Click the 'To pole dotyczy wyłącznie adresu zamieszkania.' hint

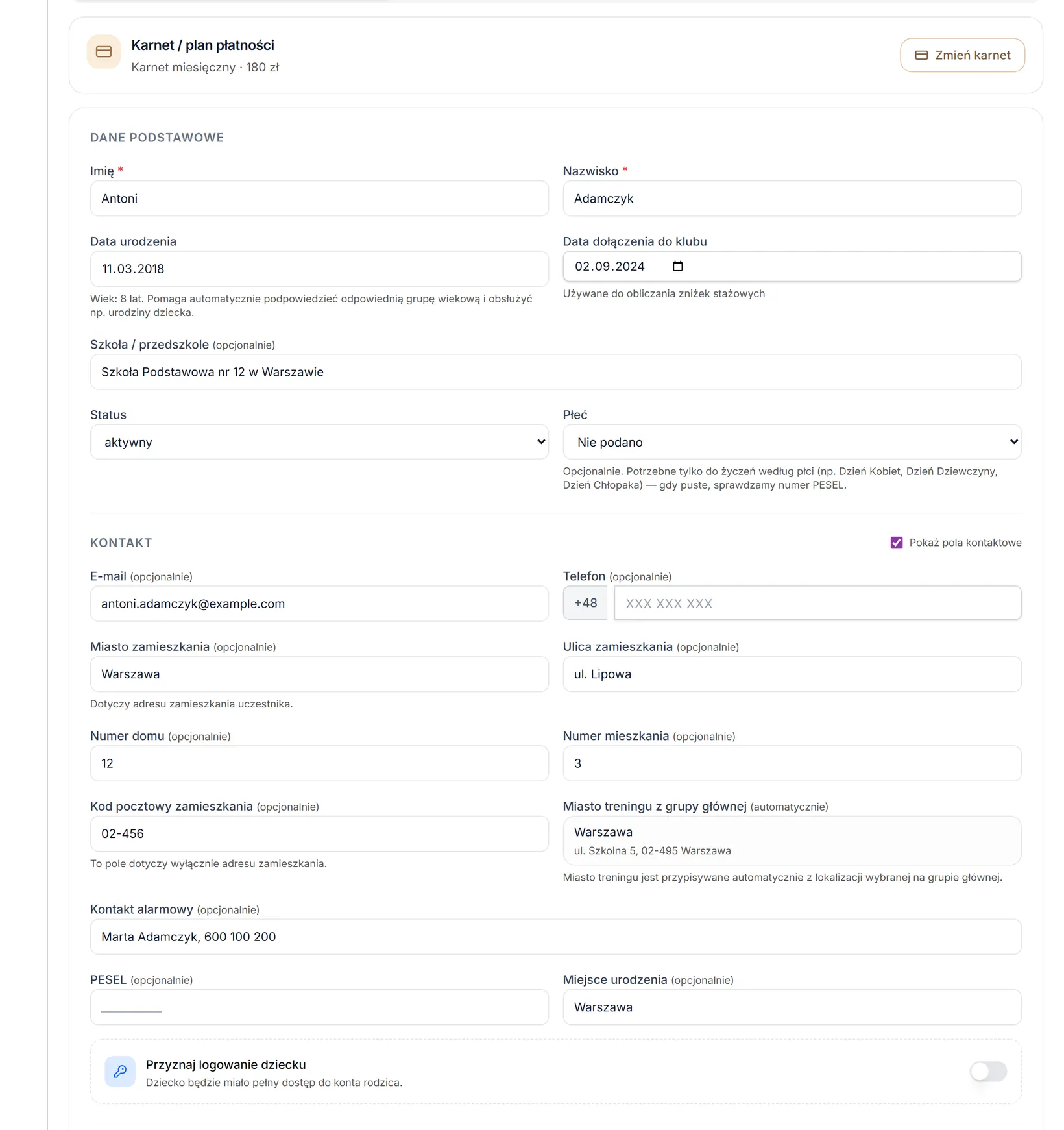[208, 863]
